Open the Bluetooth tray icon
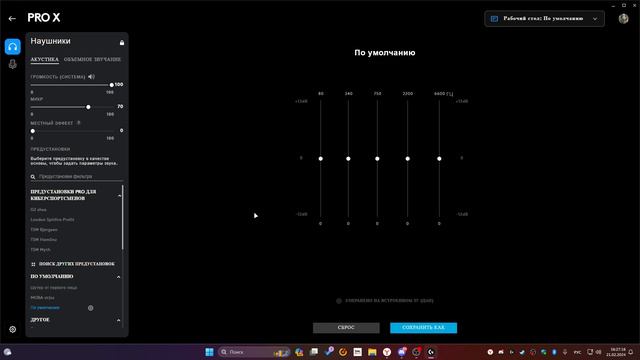This screenshot has height=360, width=640. 554,352
